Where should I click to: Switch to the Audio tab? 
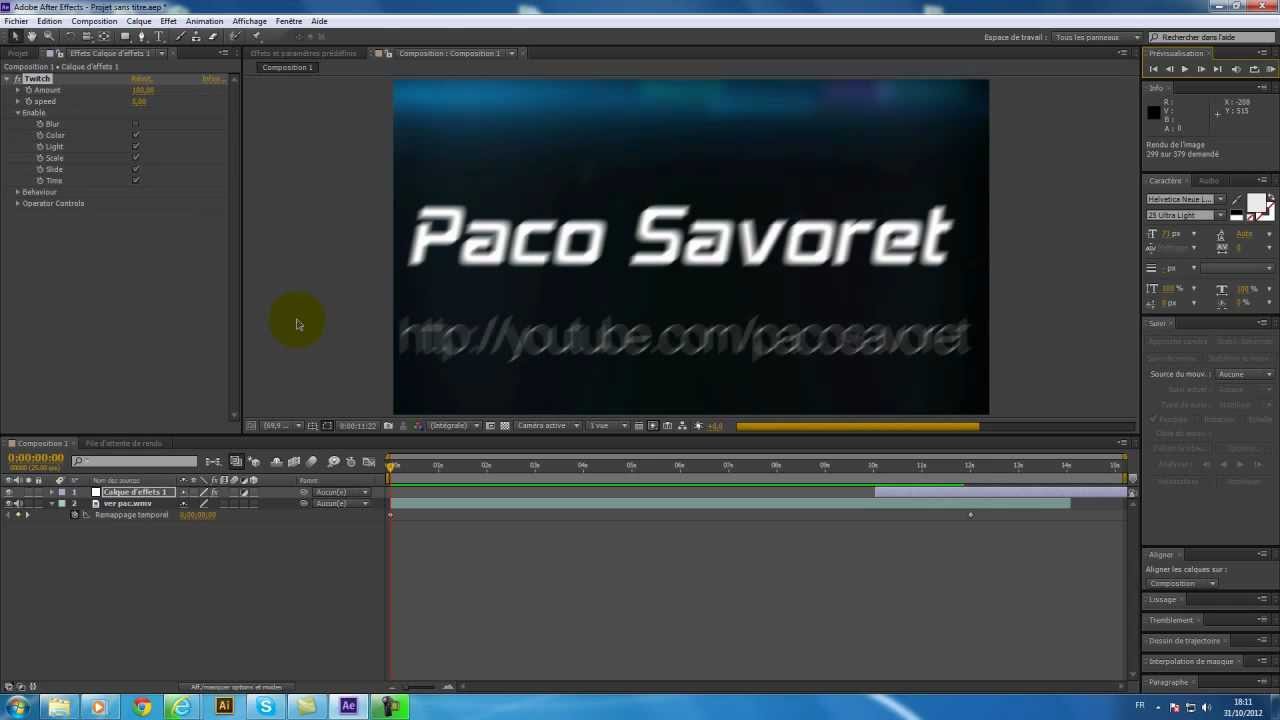click(x=1209, y=181)
